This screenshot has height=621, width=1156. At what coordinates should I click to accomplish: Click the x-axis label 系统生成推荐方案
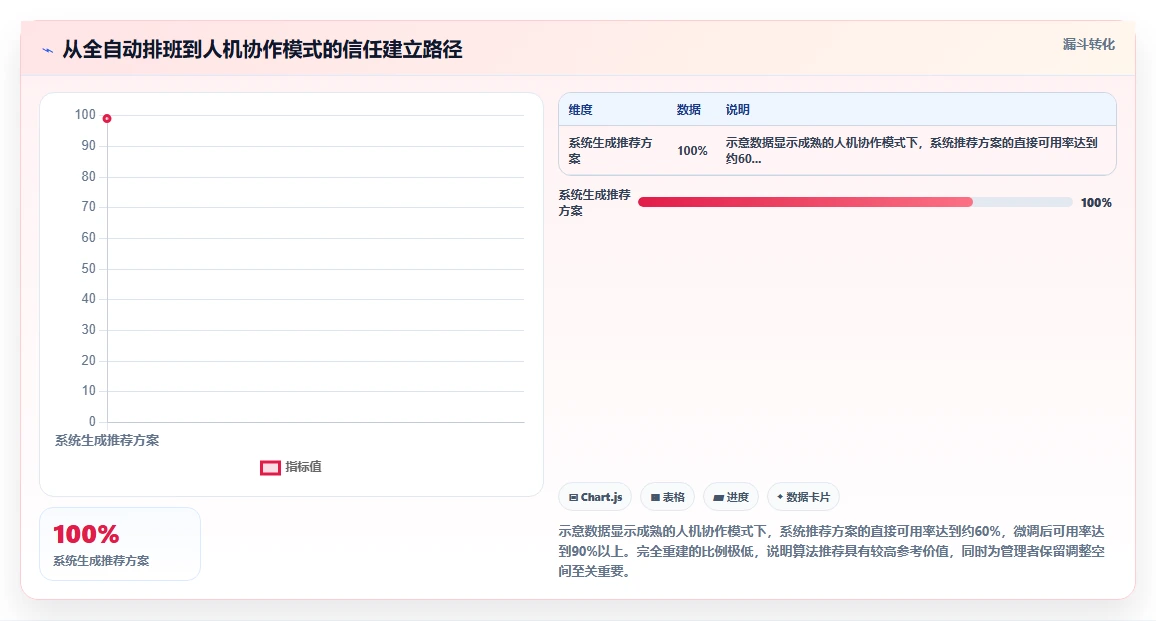(107, 440)
